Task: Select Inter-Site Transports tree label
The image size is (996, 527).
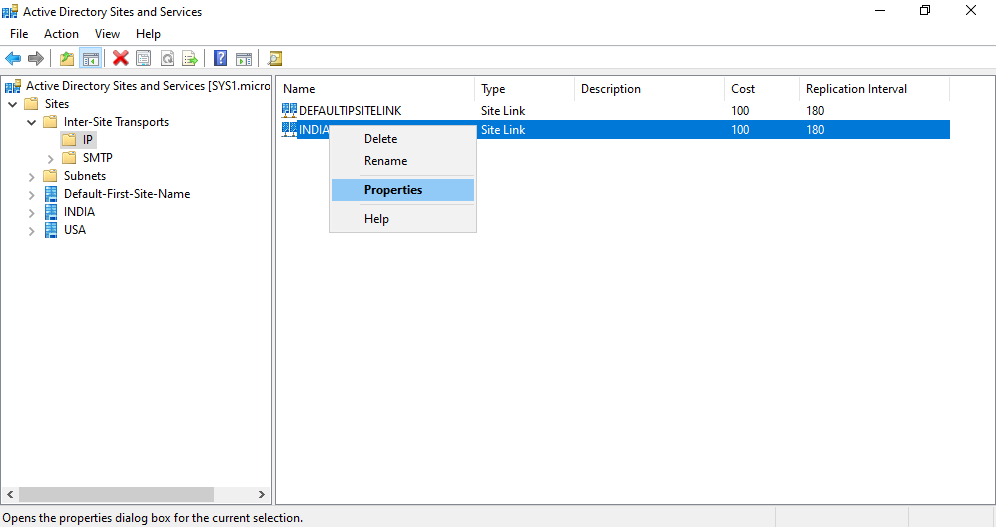Action: click(116, 121)
